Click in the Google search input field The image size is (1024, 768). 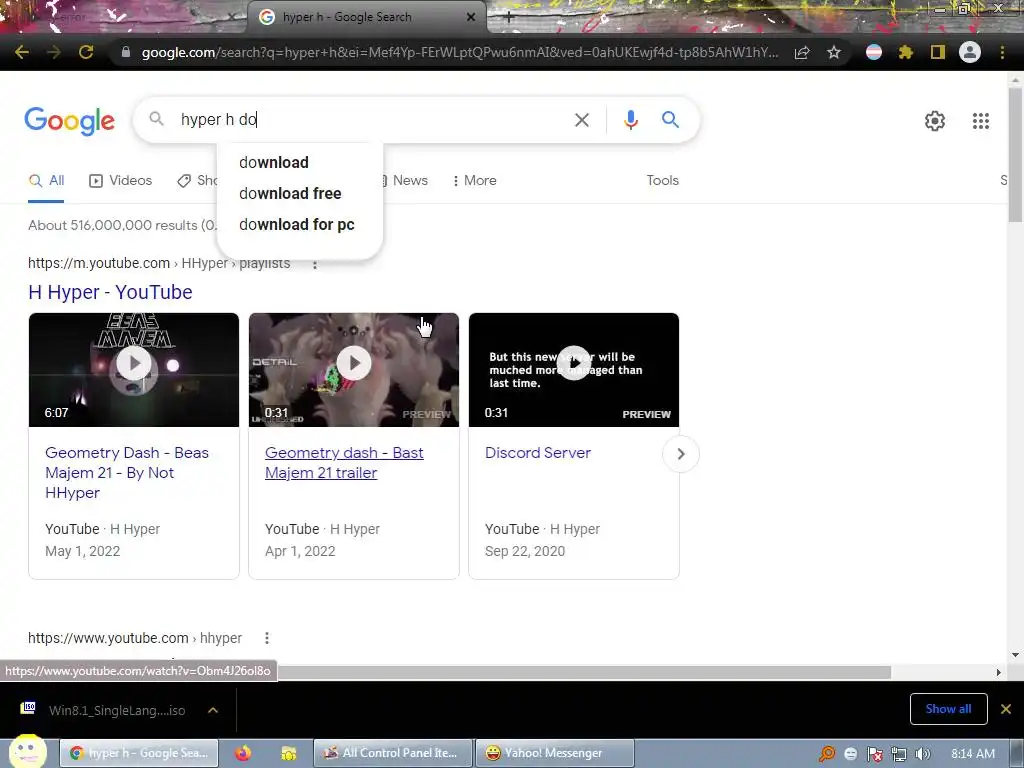point(372,120)
